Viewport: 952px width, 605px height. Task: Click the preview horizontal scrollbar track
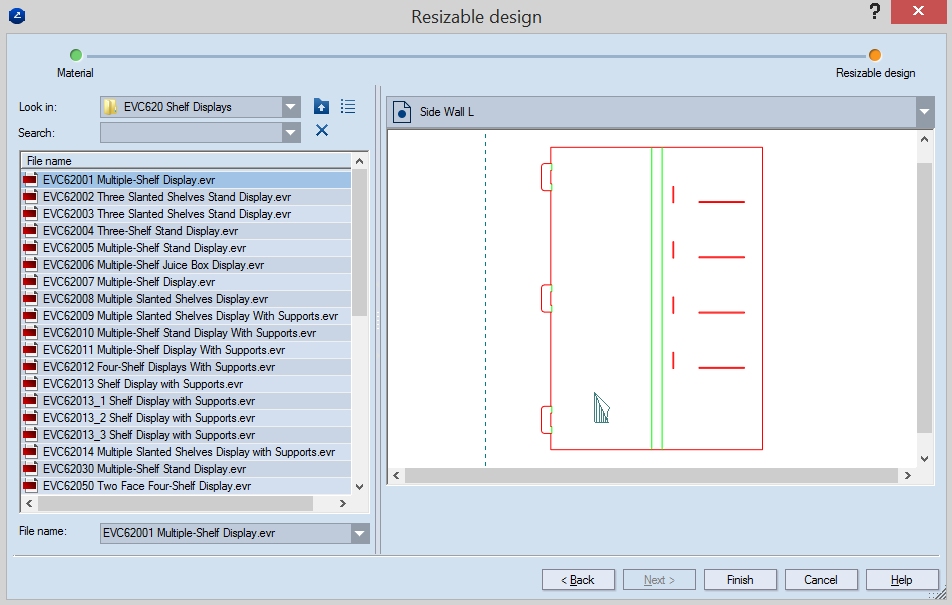[651, 476]
